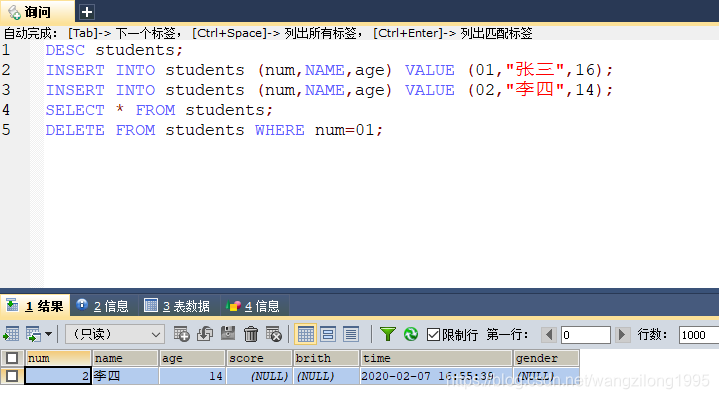Image resolution: width=719 pixels, height=399 pixels.
Task: Click the INSERT line containing 李四
Action: pyautogui.click(x=329, y=90)
